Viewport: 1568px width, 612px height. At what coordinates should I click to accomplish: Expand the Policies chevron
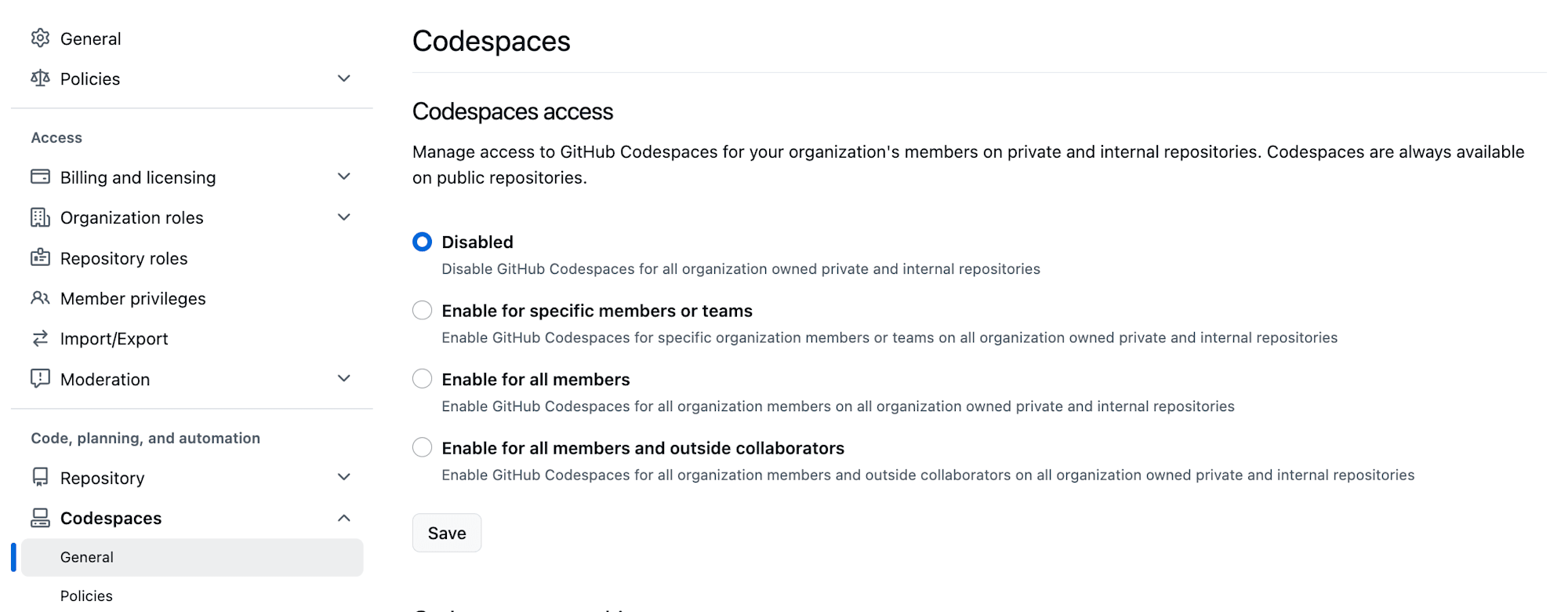coord(343,78)
